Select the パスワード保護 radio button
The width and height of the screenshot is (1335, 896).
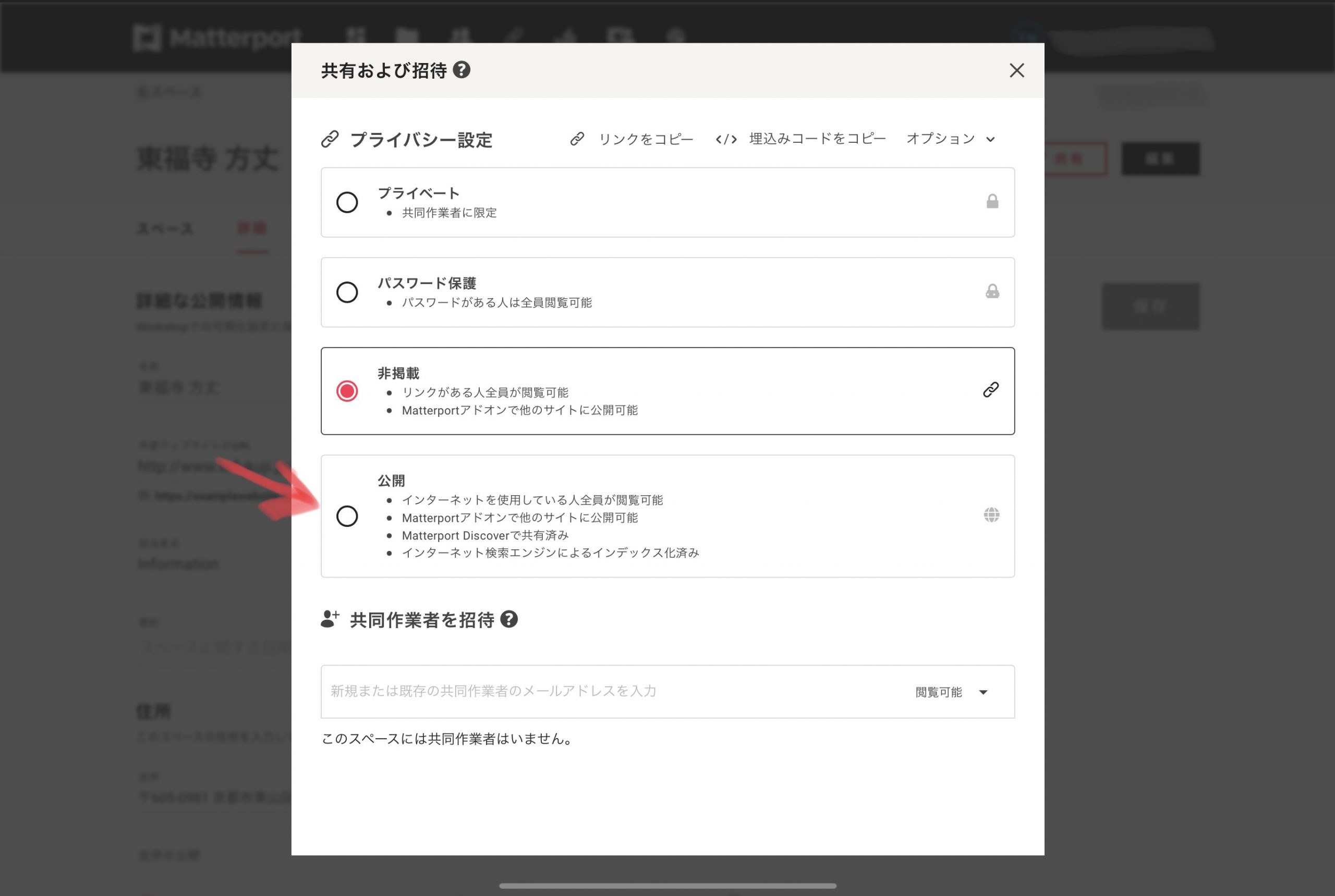(x=347, y=292)
